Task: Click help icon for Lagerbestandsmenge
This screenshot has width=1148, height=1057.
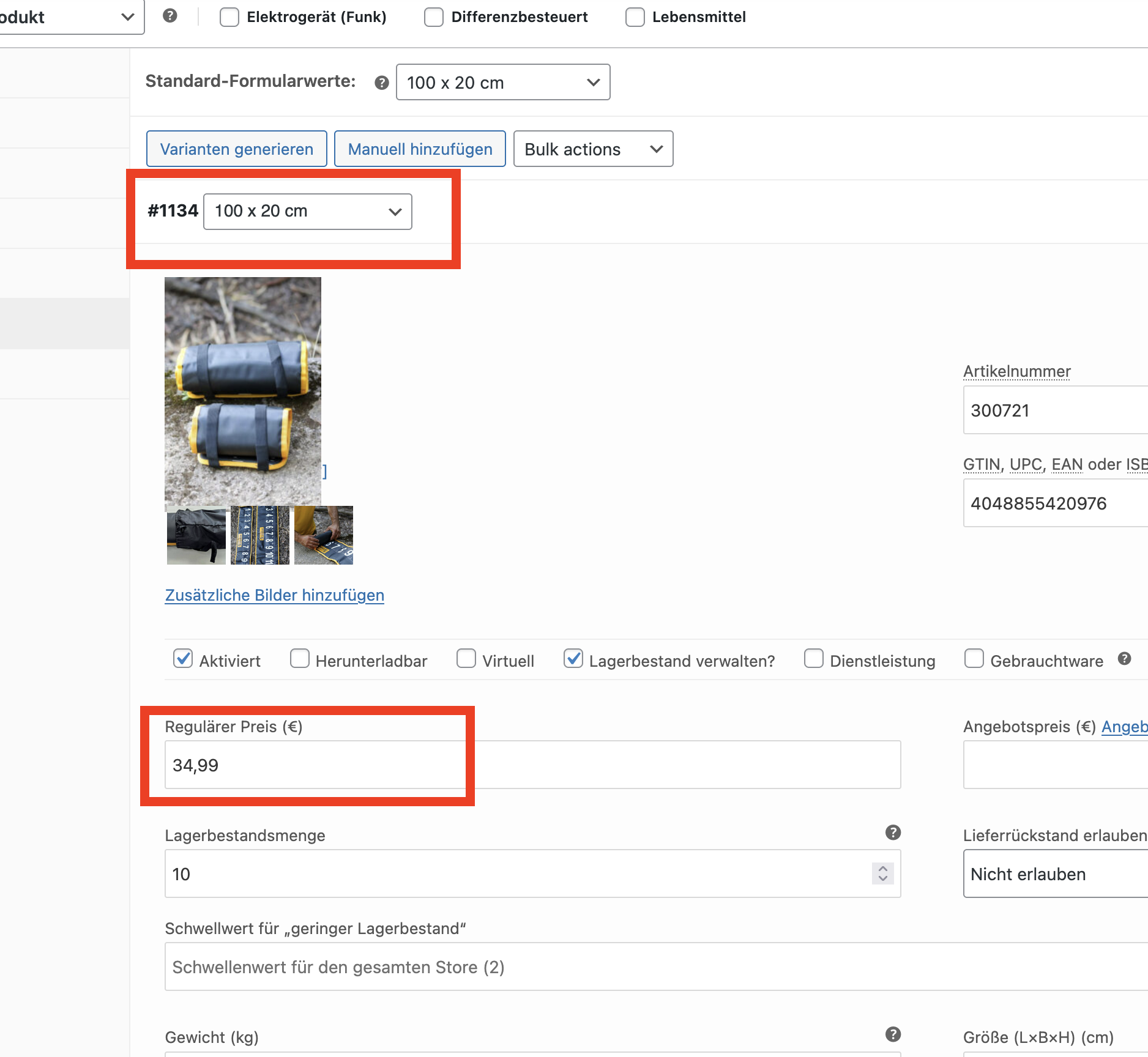Action: pos(893,833)
